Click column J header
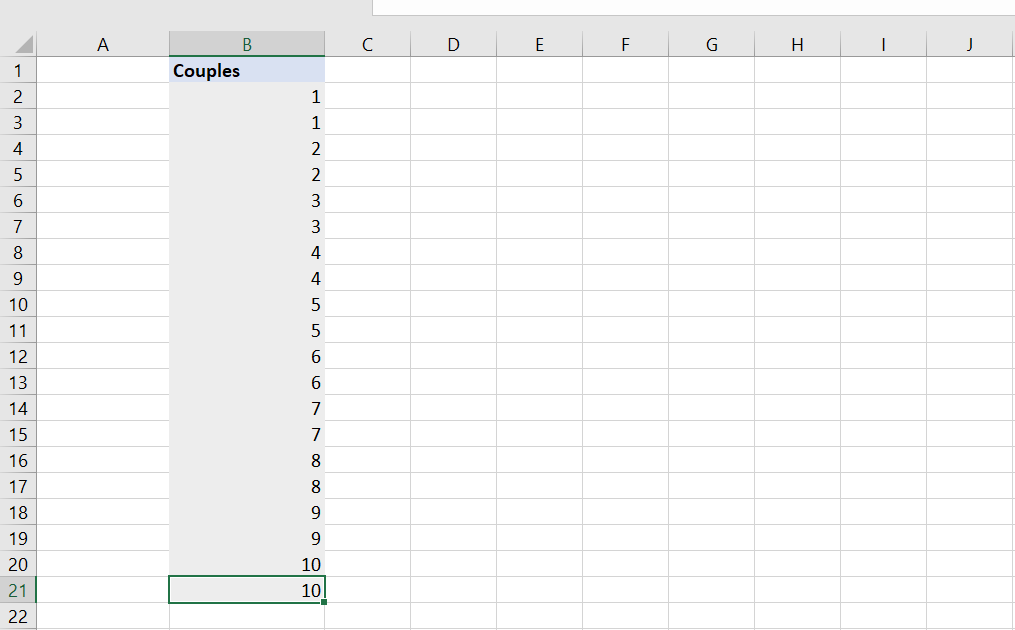 pos(969,44)
